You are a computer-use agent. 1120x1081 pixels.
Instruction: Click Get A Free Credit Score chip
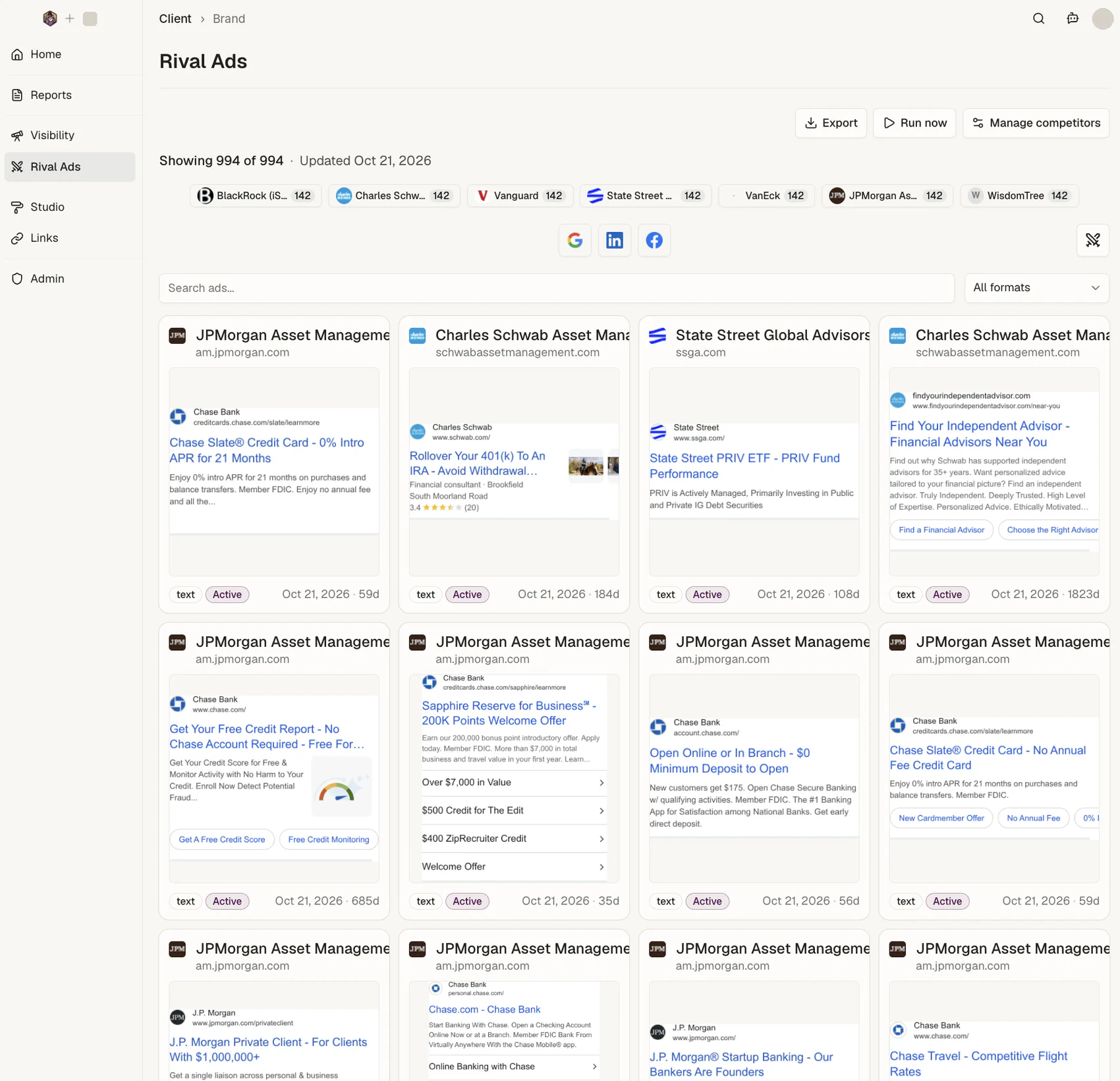(221, 839)
